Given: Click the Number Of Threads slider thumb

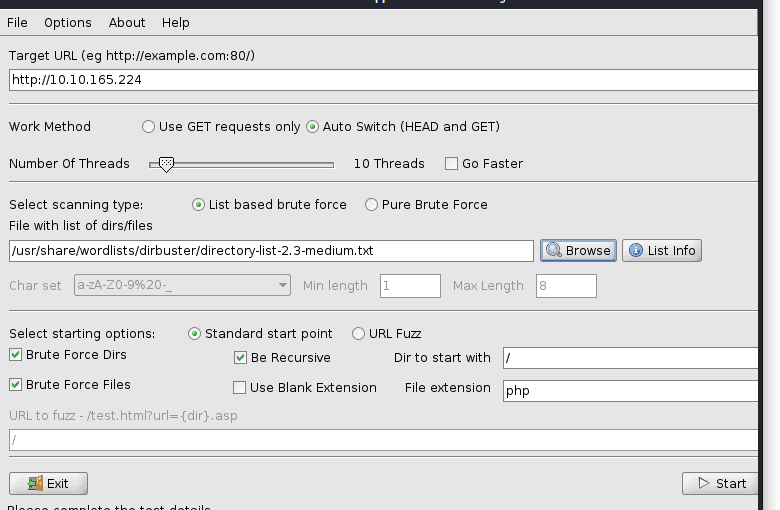Looking at the screenshot, I should tap(166, 165).
